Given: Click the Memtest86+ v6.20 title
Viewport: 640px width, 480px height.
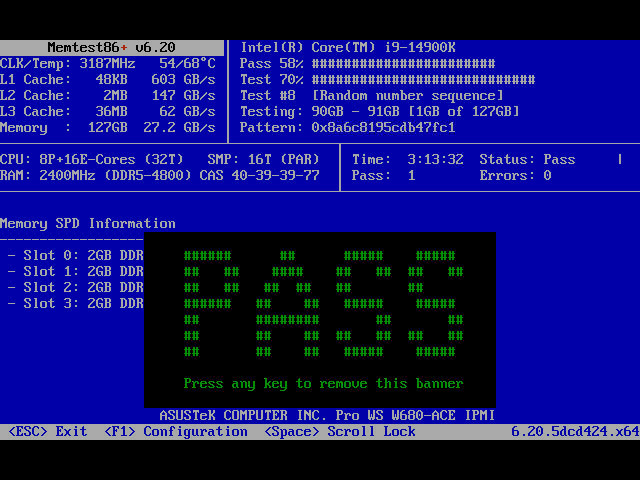Looking at the screenshot, I should [111, 47].
